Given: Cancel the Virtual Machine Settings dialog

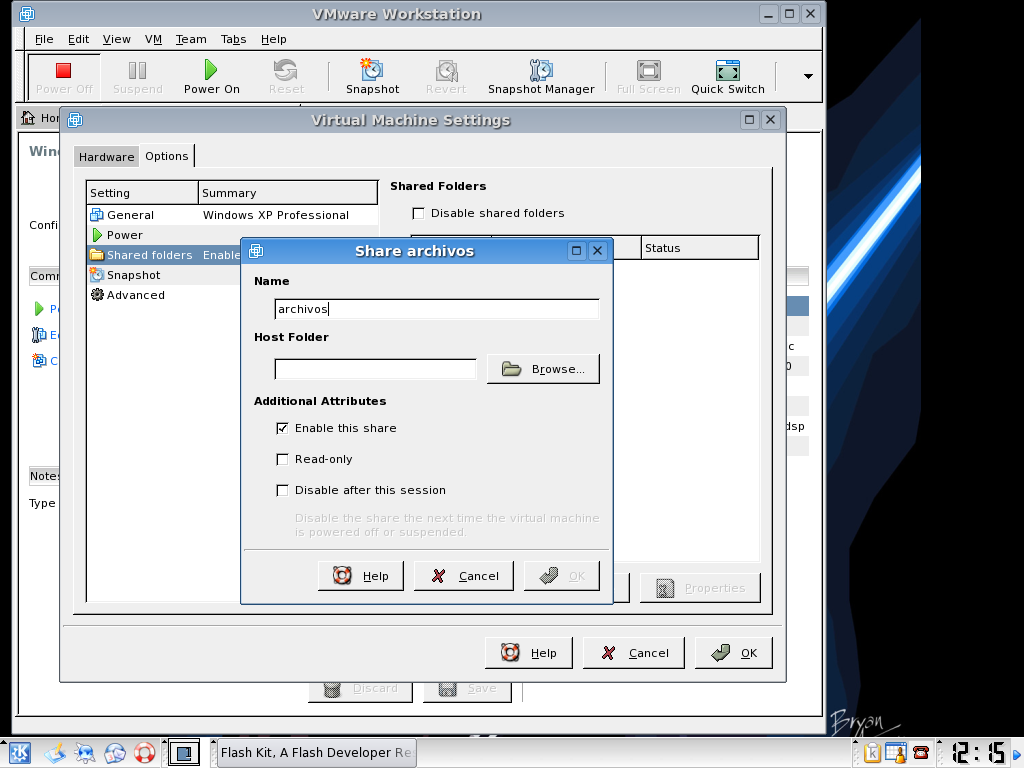Looking at the screenshot, I should pyautogui.click(x=633, y=653).
